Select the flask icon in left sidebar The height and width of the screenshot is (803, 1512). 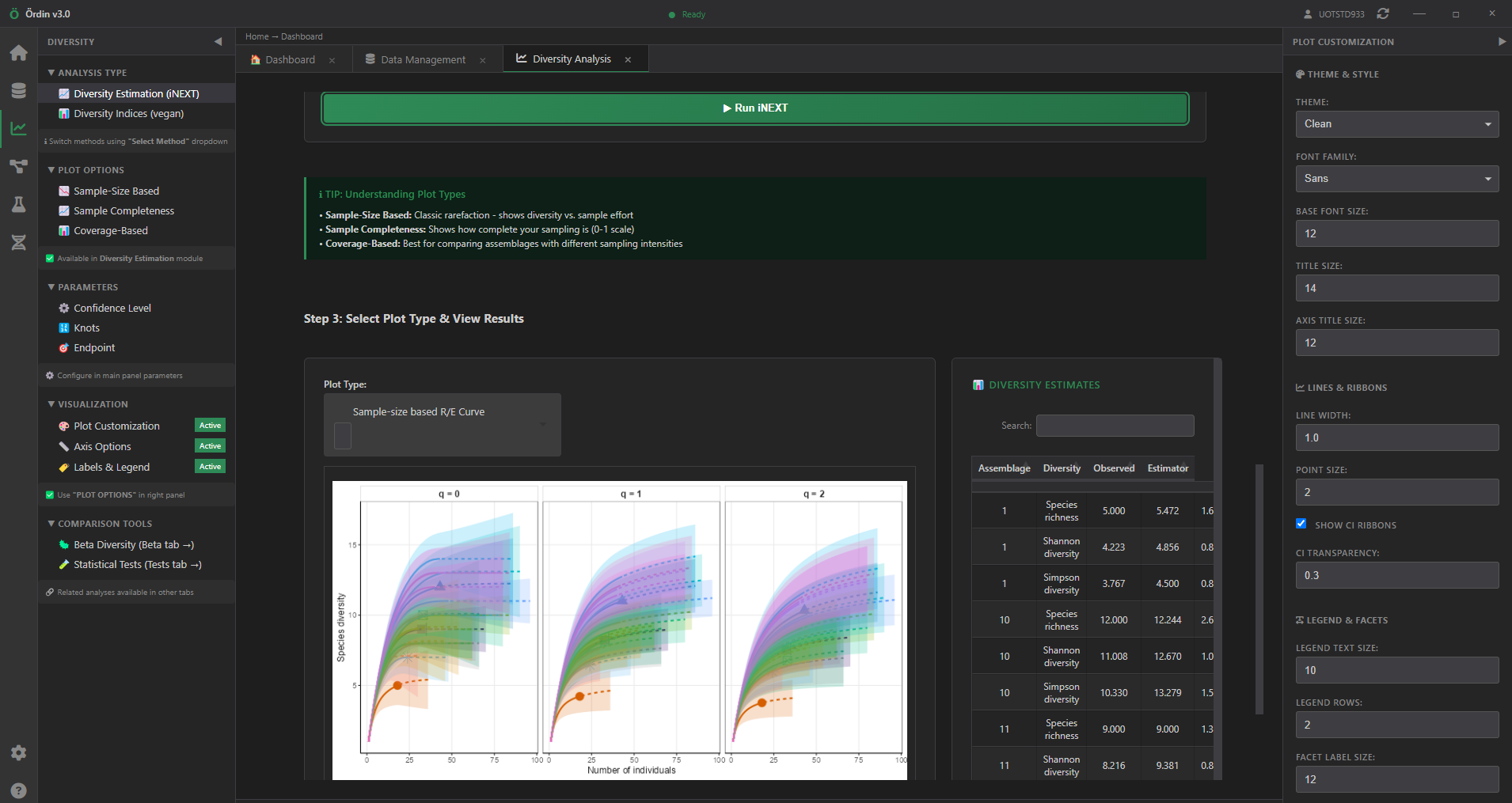[x=18, y=205]
